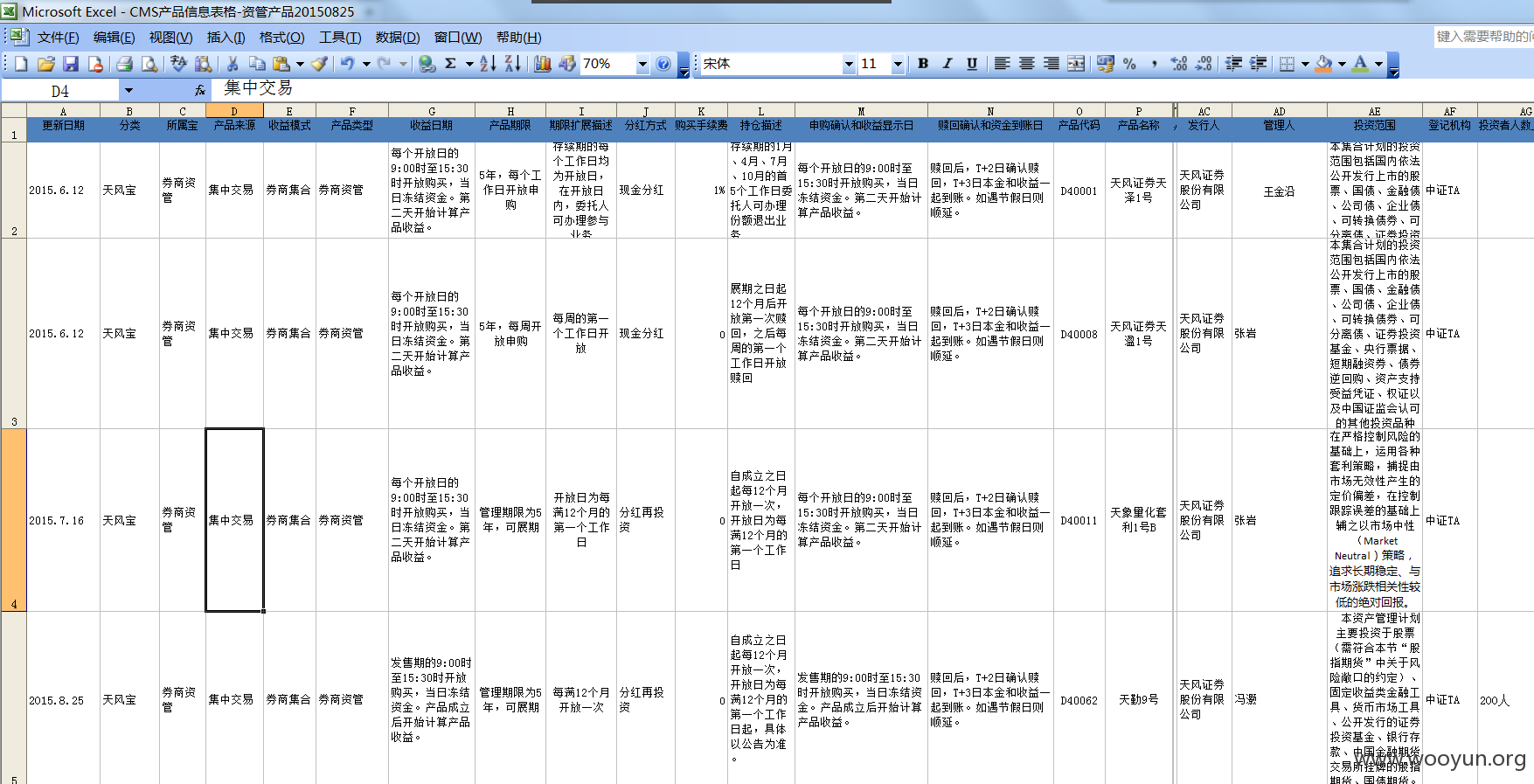The height and width of the screenshot is (784, 1534).
Task: Open the Chart Wizard
Action: coord(542,64)
